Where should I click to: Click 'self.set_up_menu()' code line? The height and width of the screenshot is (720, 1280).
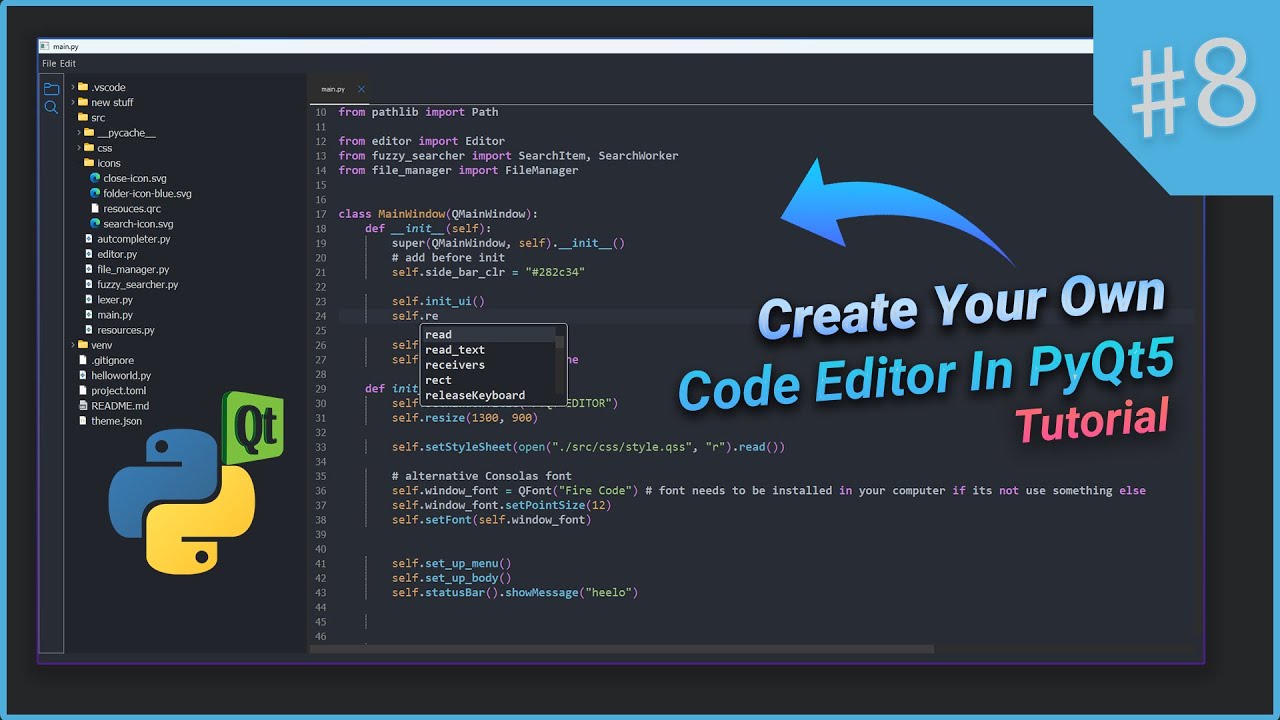tap(451, 563)
